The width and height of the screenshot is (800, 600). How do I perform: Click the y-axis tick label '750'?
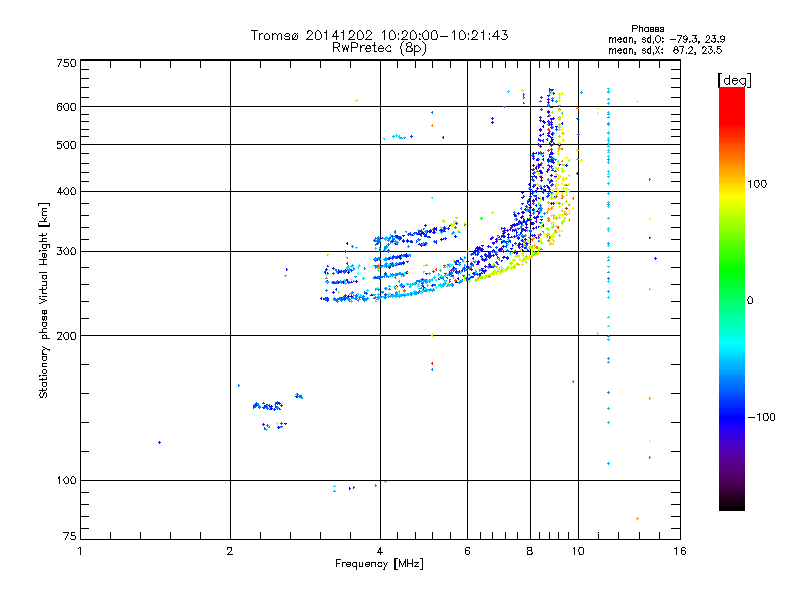(x=66, y=63)
